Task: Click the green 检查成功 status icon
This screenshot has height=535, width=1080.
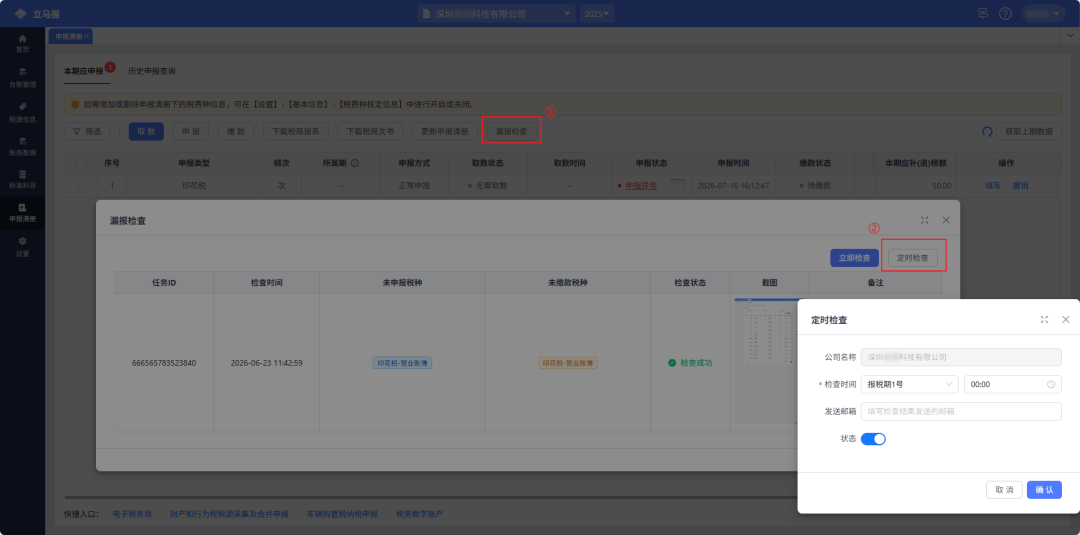Action: [x=672, y=362]
